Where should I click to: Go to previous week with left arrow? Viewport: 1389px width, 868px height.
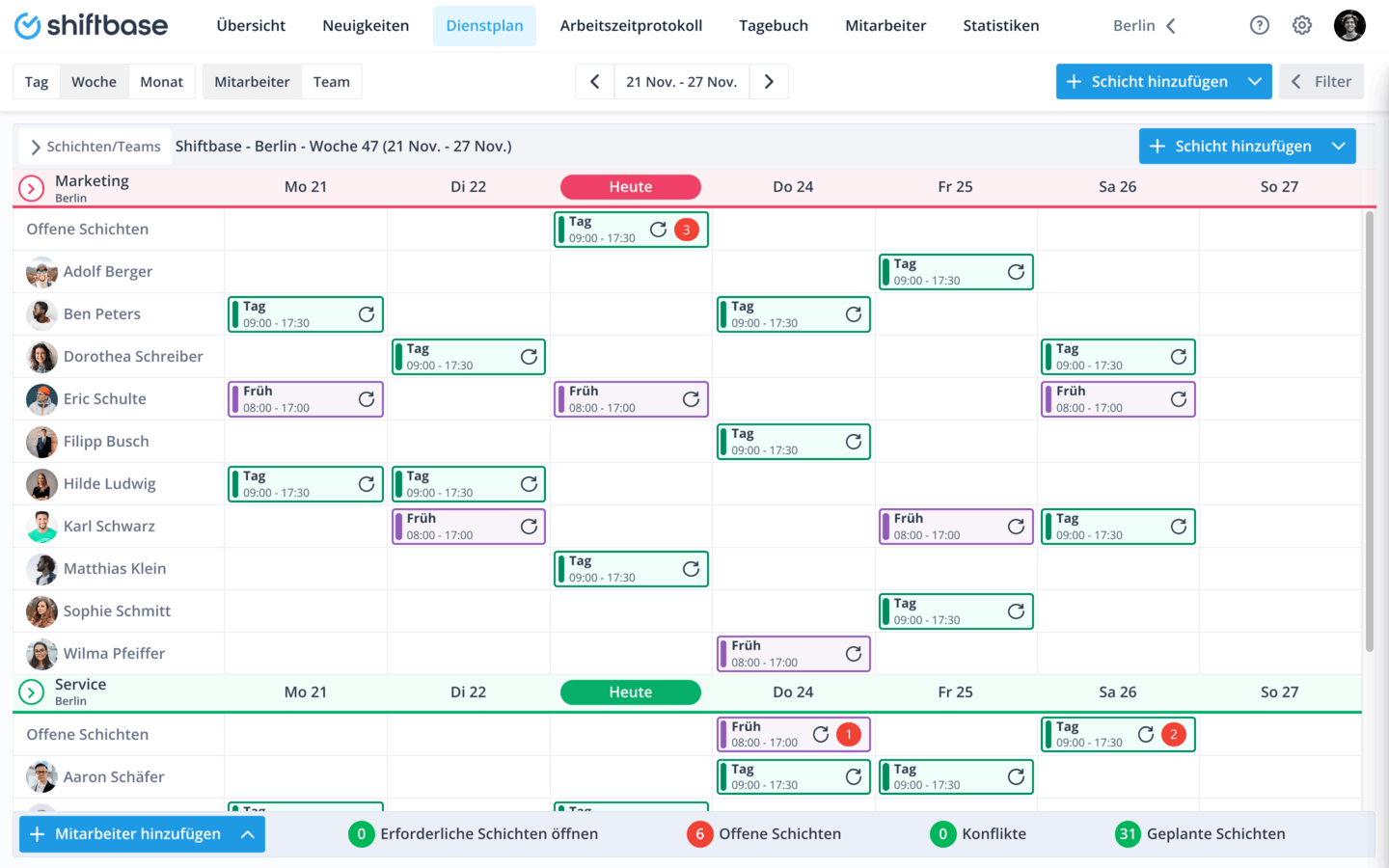tap(594, 82)
